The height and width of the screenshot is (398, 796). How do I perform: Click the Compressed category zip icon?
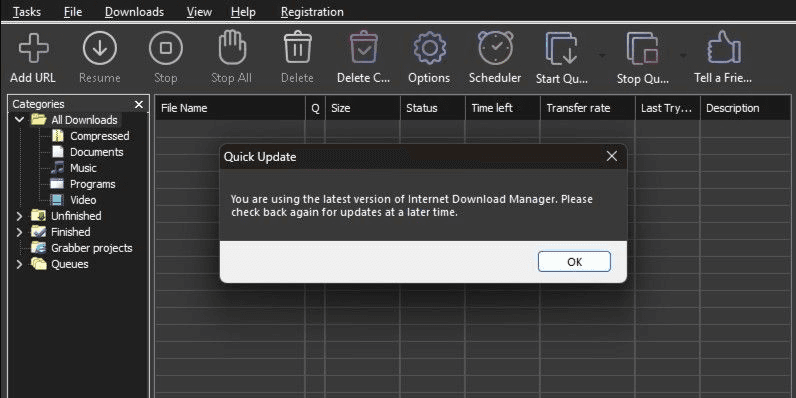[x=58, y=136]
